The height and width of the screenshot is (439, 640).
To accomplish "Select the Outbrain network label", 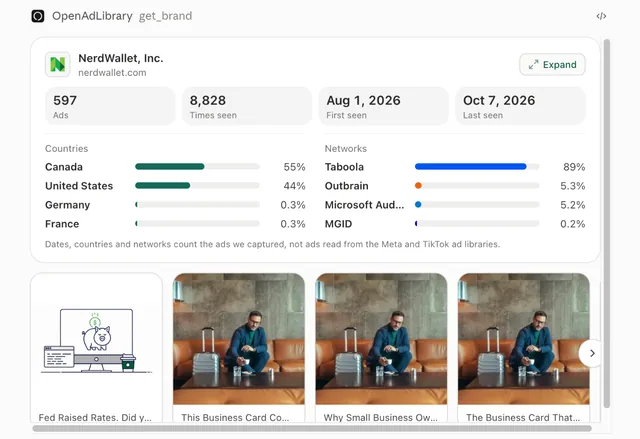I will 347,186.
